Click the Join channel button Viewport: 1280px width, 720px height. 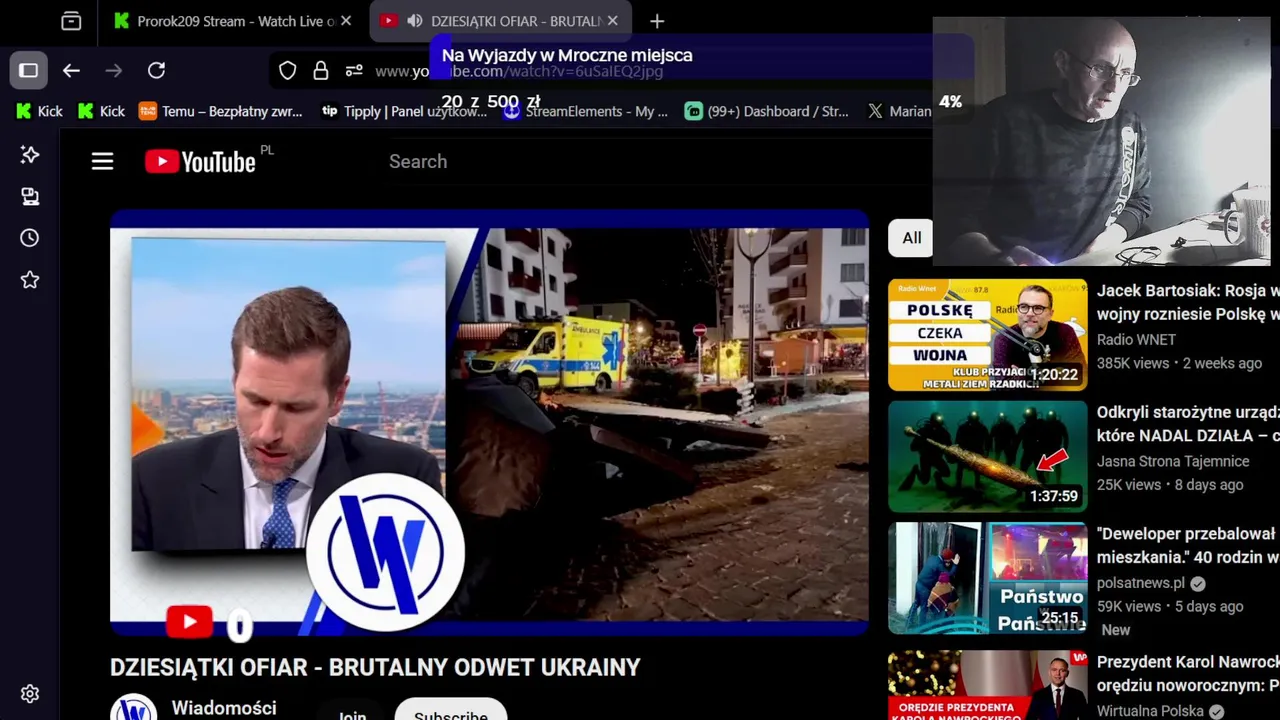pos(352,712)
